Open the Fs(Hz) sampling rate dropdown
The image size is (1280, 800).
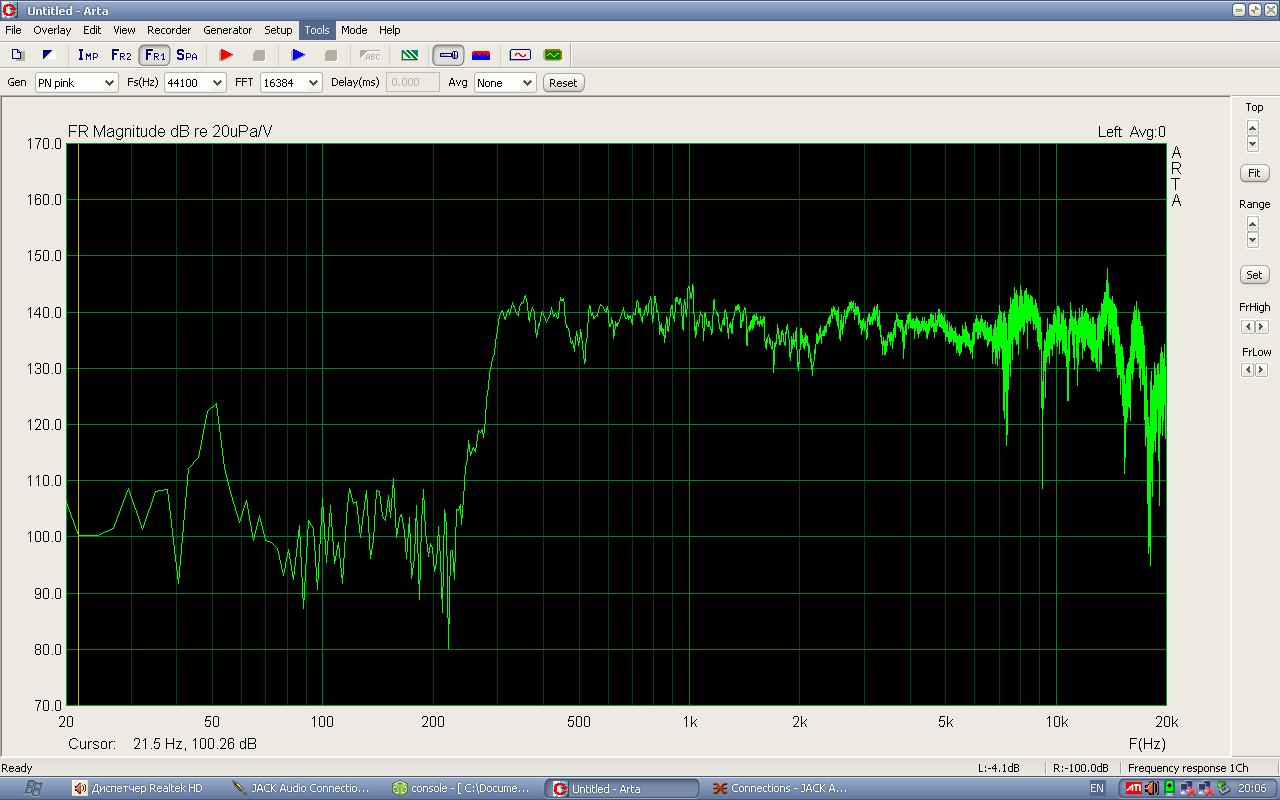tap(195, 83)
